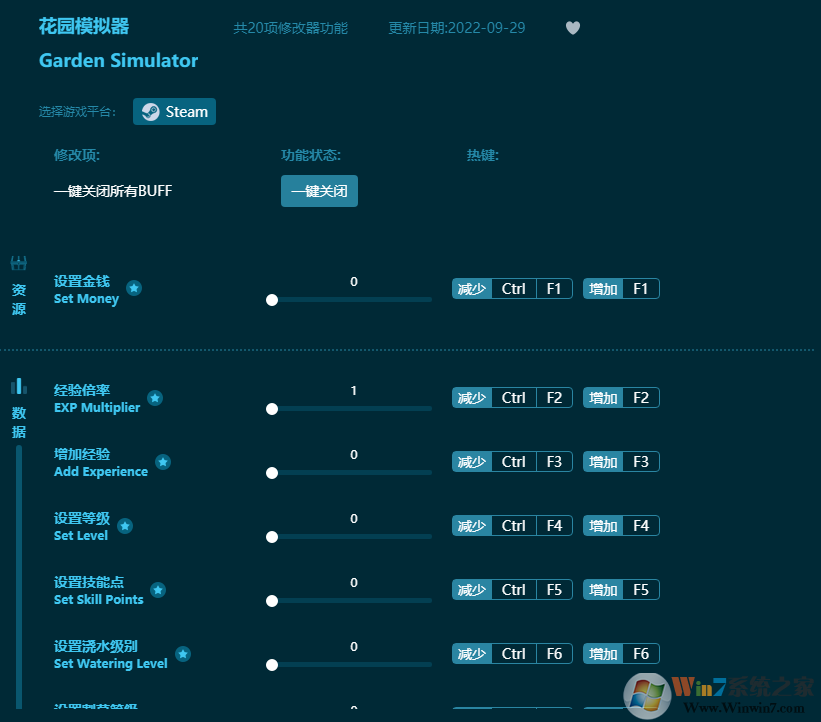
Task: Click the star icon beside Add Experience
Action: pos(163,462)
